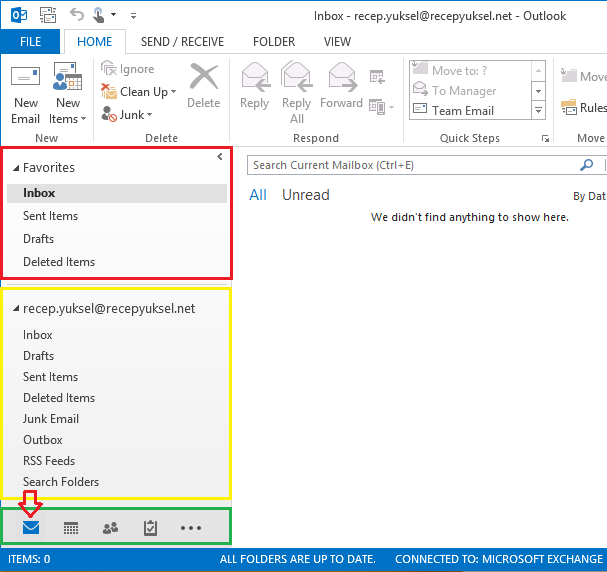Viewport: 607px width, 572px height.
Task: Click the Rules button in Move group
Action: pos(583,107)
